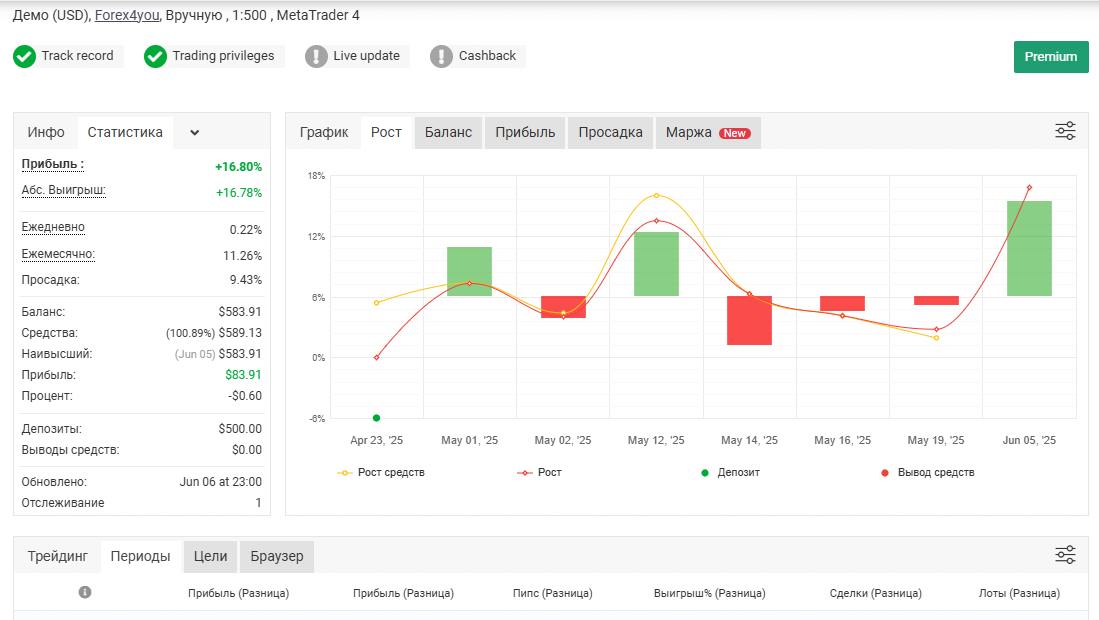The width and height of the screenshot is (1099, 620).
Task: Click the Пипс (Разница) column header
Action: [552, 593]
